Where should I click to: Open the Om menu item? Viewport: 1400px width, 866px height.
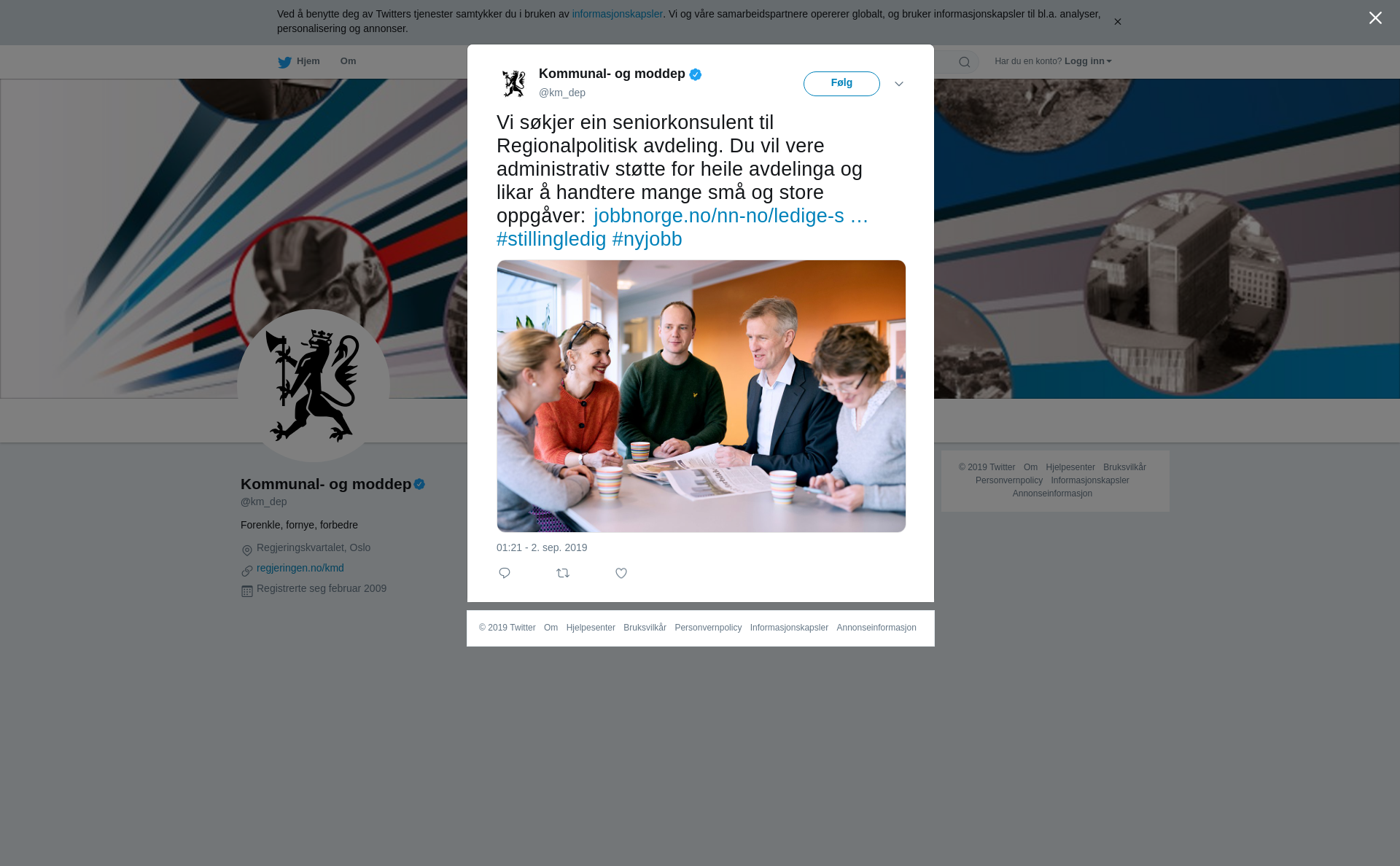[x=348, y=61]
